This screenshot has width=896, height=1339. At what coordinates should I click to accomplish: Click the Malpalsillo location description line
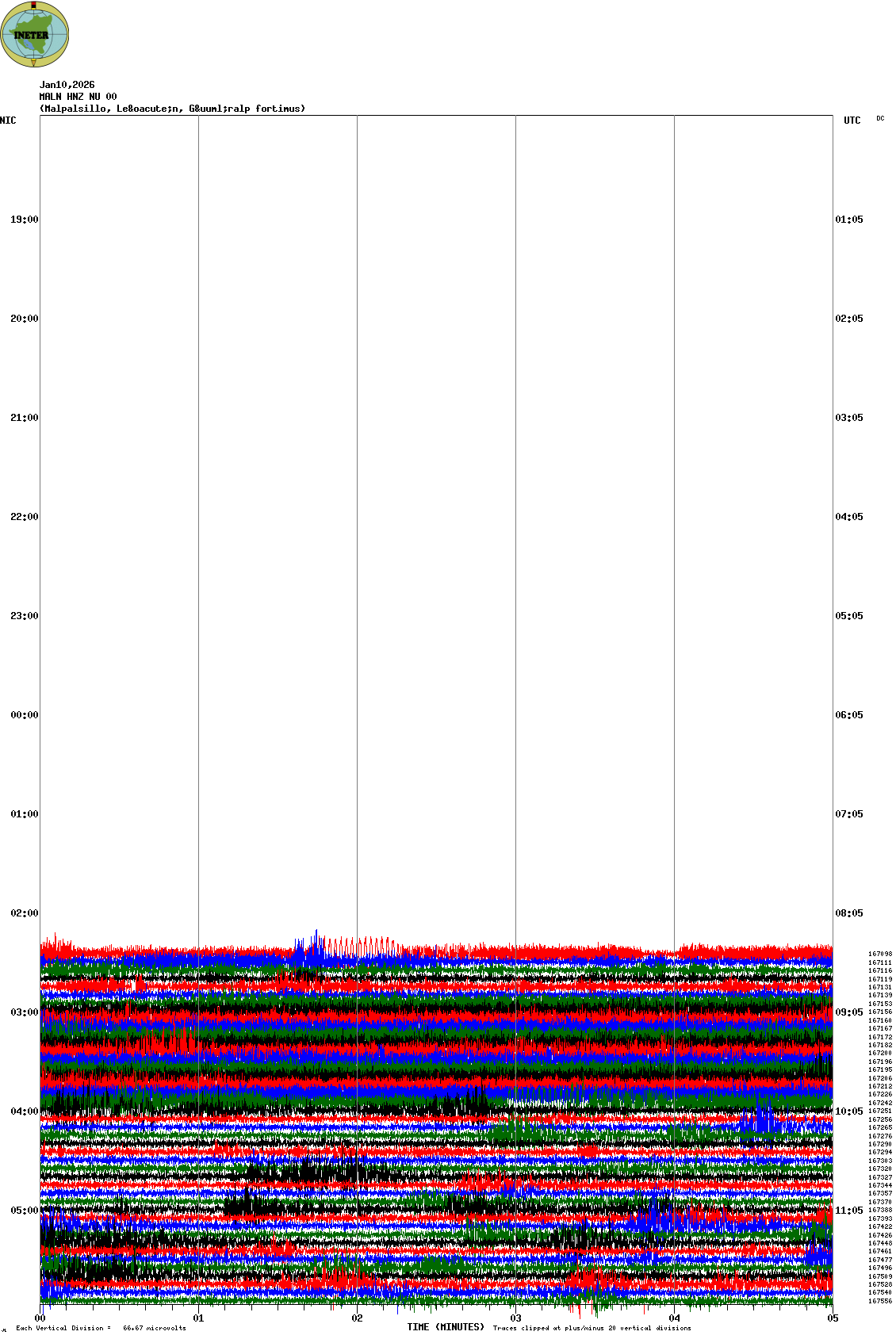[172, 109]
